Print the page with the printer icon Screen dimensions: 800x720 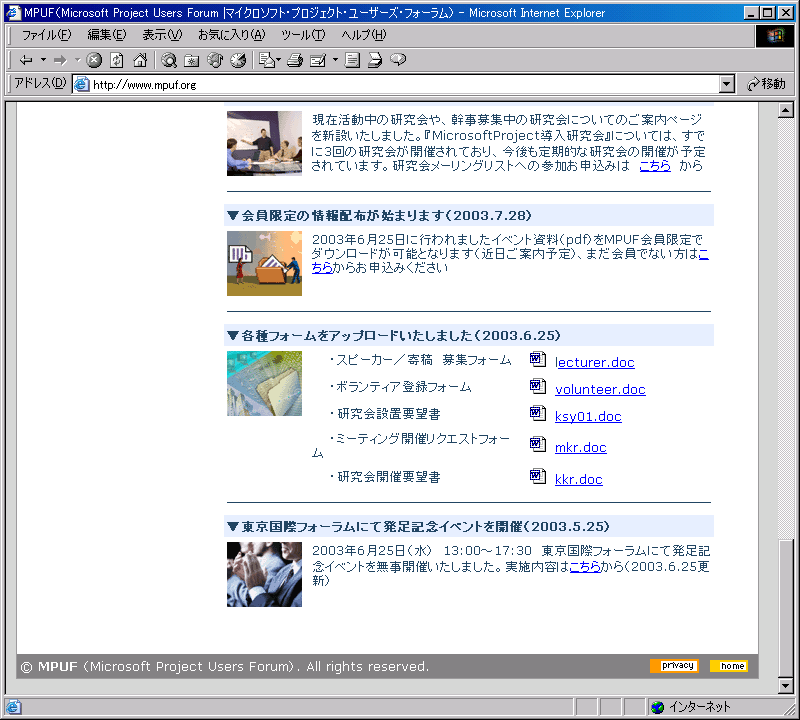tap(295, 60)
